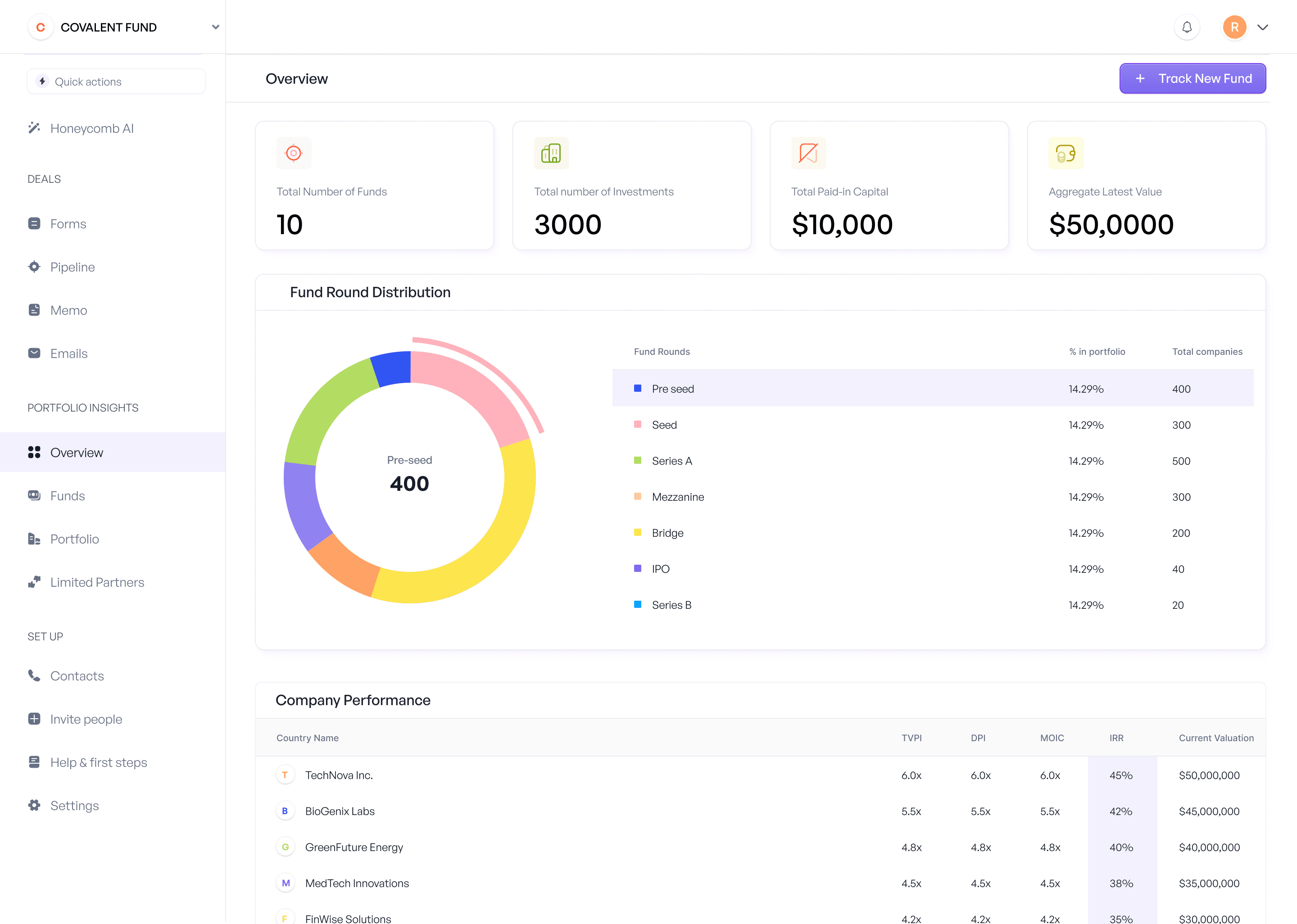Click the Limited Partners icon
Viewport: 1297px width, 924px height.
tap(34, 582)
